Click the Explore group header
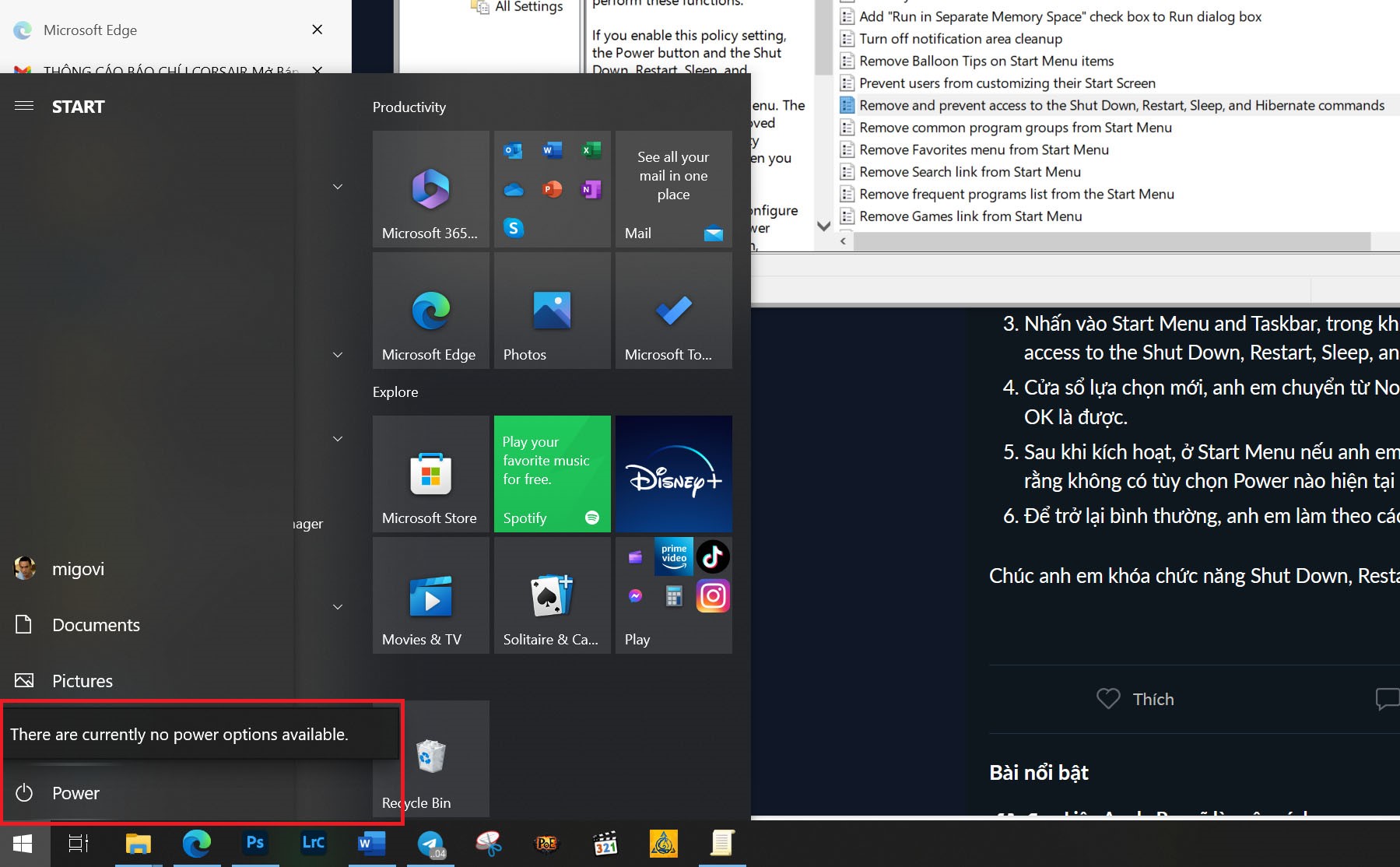 395,392
